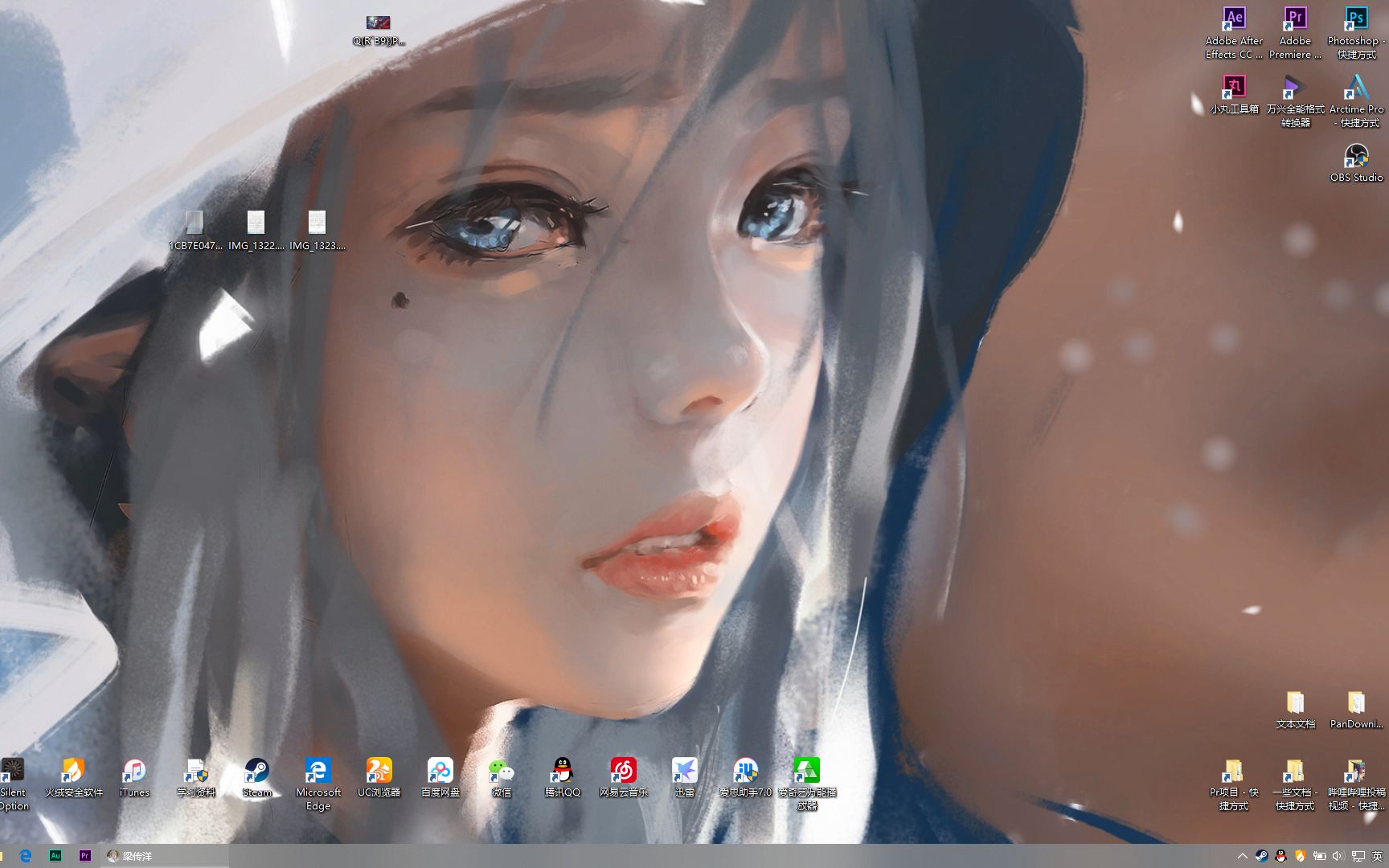Open Adobe After Effects CC shortcut
Screen dimensions: 1389x868
click(x=1234, y=32)
